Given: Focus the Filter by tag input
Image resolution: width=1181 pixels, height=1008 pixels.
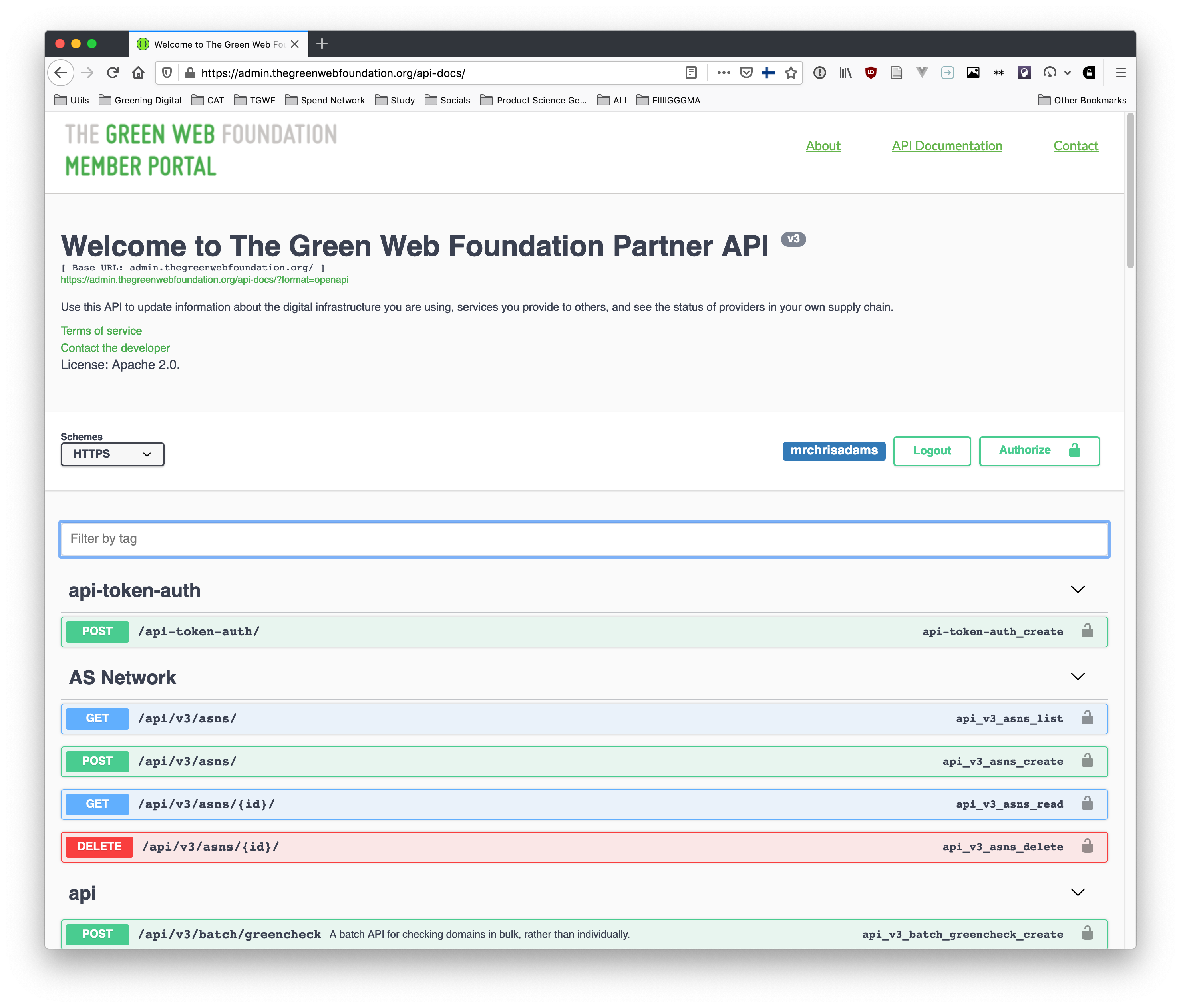Looking at the screenshot, I should coord(584,539).
